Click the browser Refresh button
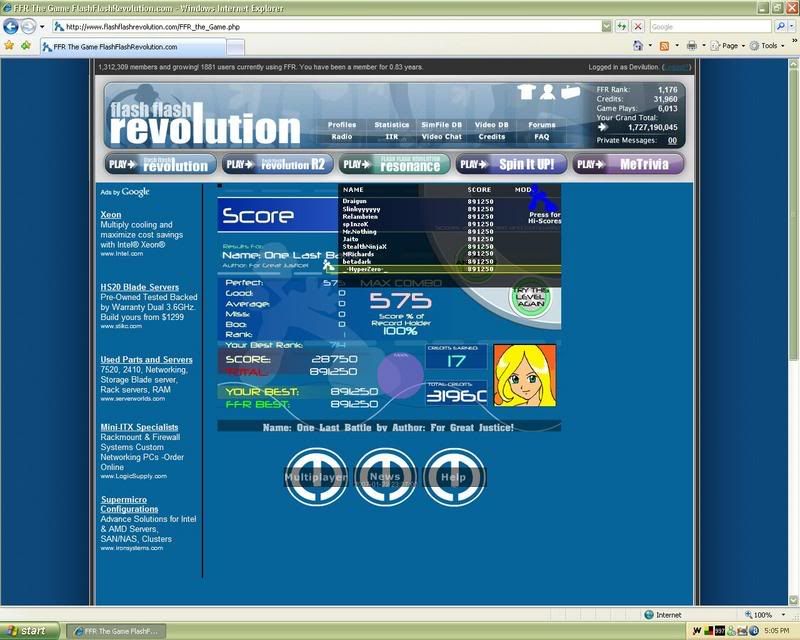 point(623,27)
